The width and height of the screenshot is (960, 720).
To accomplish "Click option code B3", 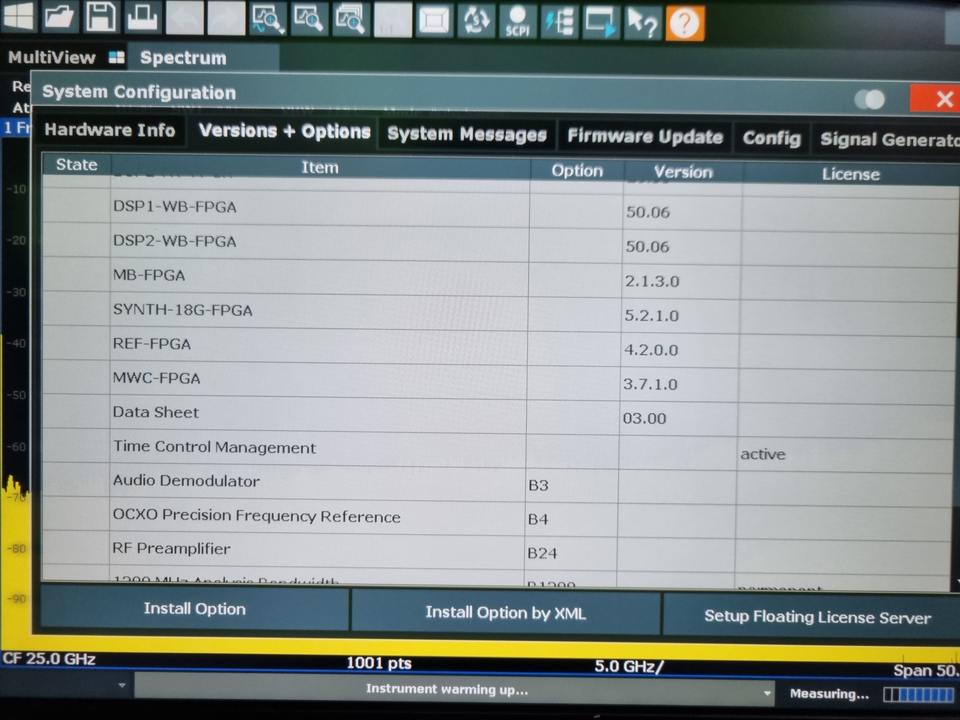I will tap(538, 486).
